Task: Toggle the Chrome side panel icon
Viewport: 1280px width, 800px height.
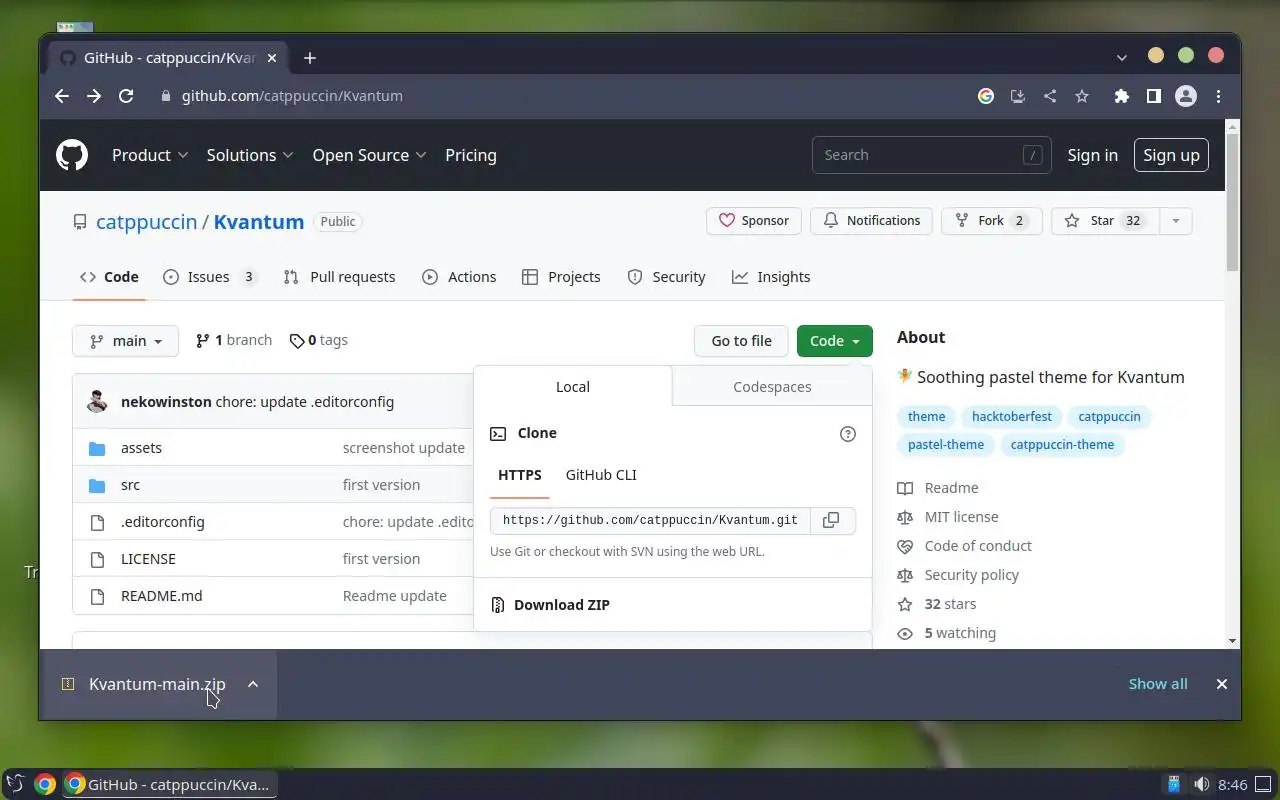Action: (1154, 96)
